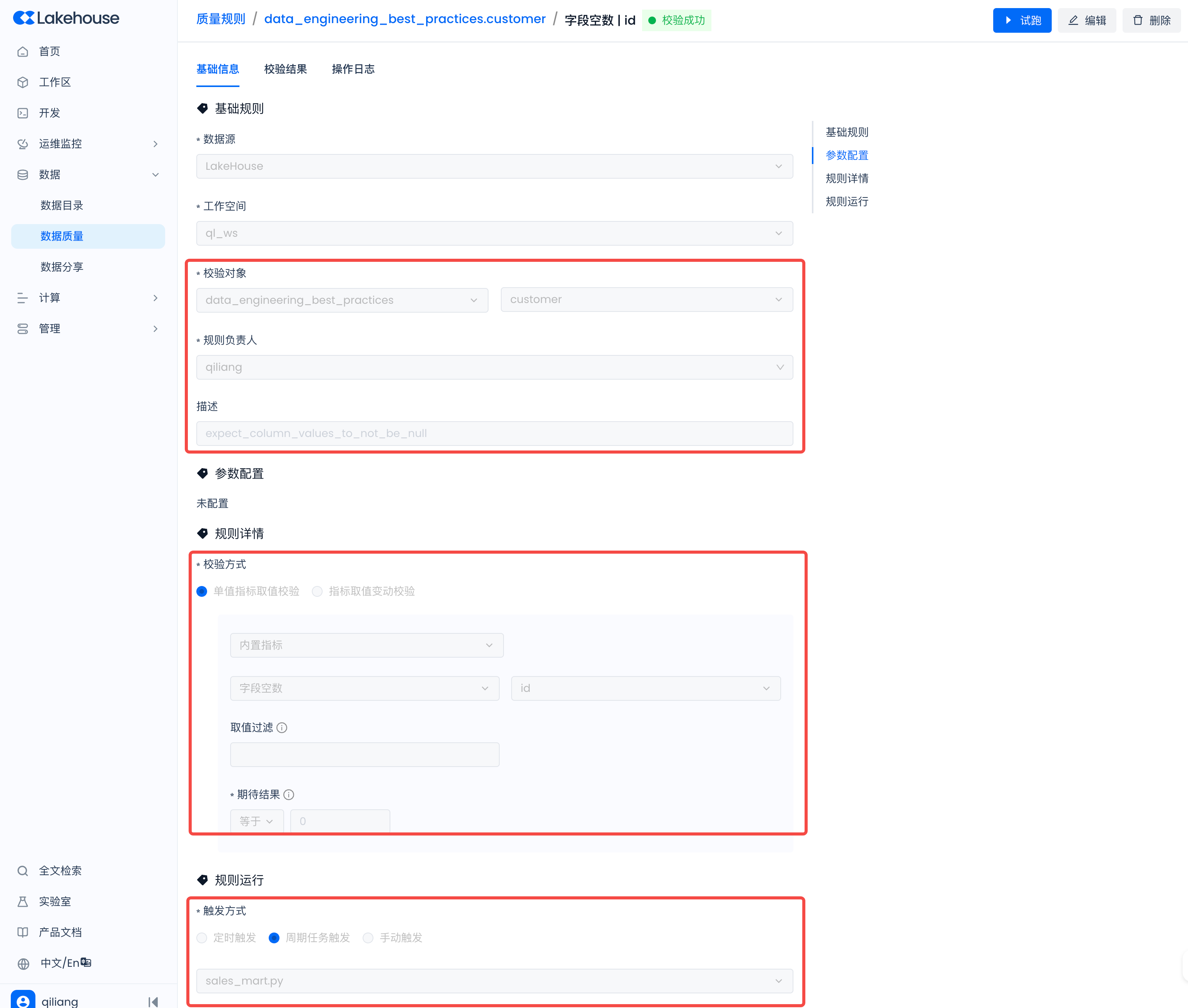Viewport: 1188px width, 1008px height.
Task: Click info icon beside 期待结果
Action: pyautogui.click(x=289, y=795)
